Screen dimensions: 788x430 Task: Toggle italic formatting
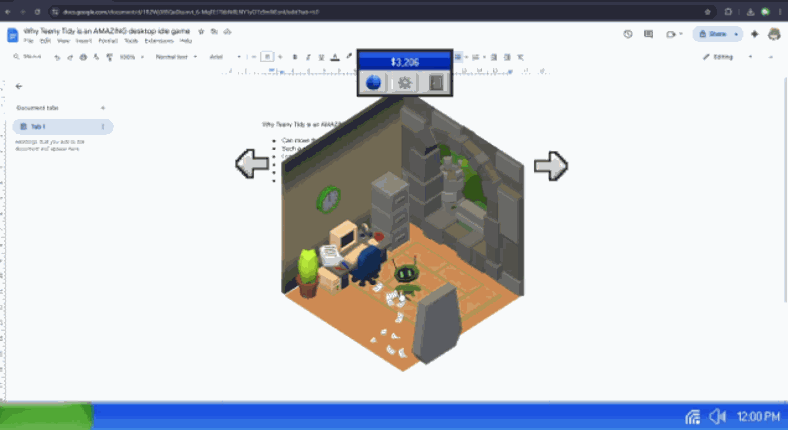tap(308, 57)
